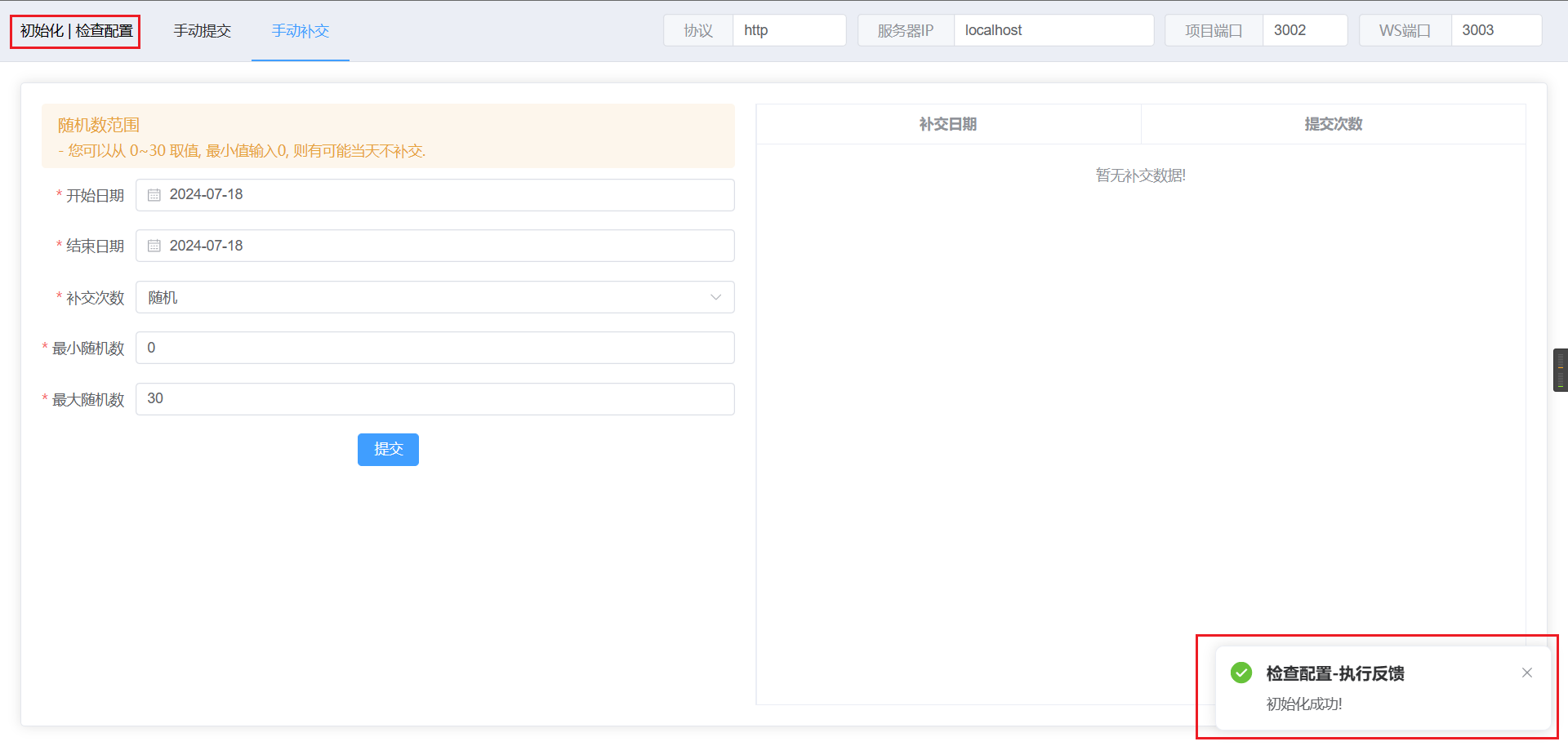Click the 补交日期 column header
1568x746 pixels.
(948, 124)
